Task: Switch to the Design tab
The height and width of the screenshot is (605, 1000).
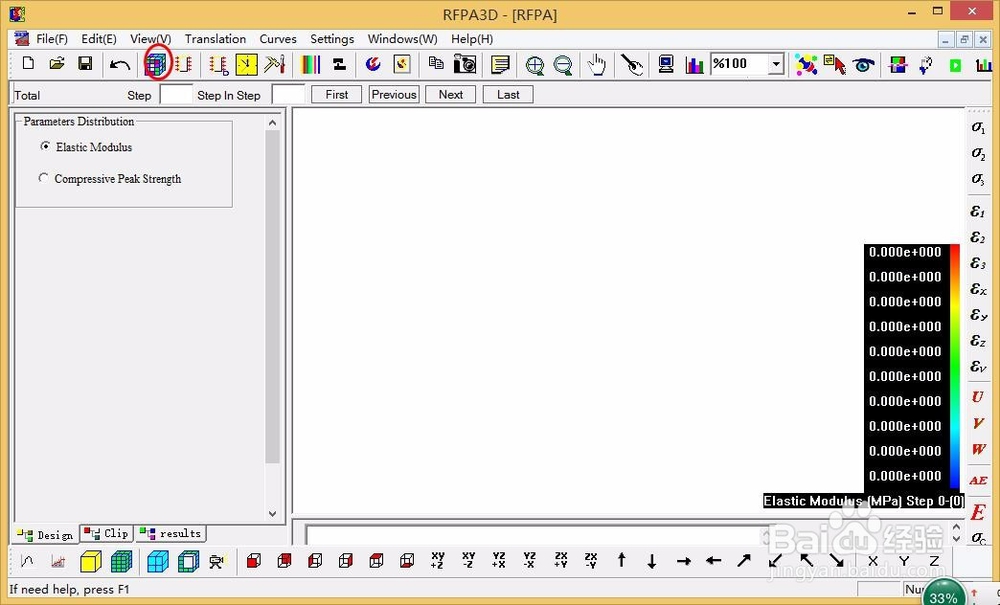Action: 46,534
